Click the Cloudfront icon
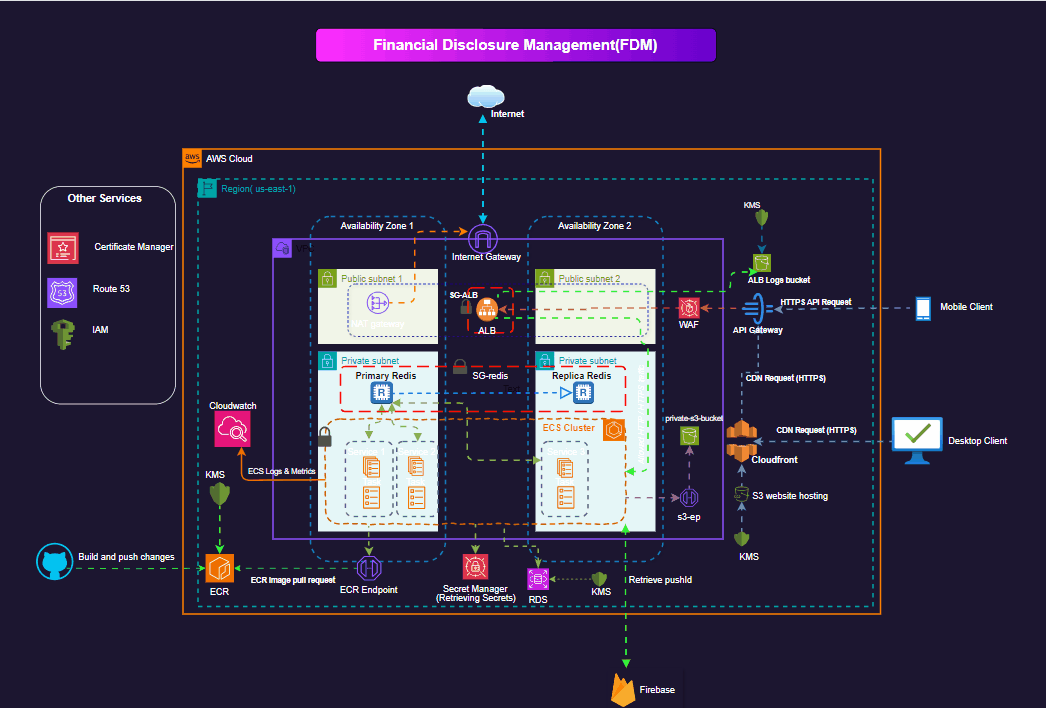Screen dimensions: 1046x708 (x=740, y=441)
